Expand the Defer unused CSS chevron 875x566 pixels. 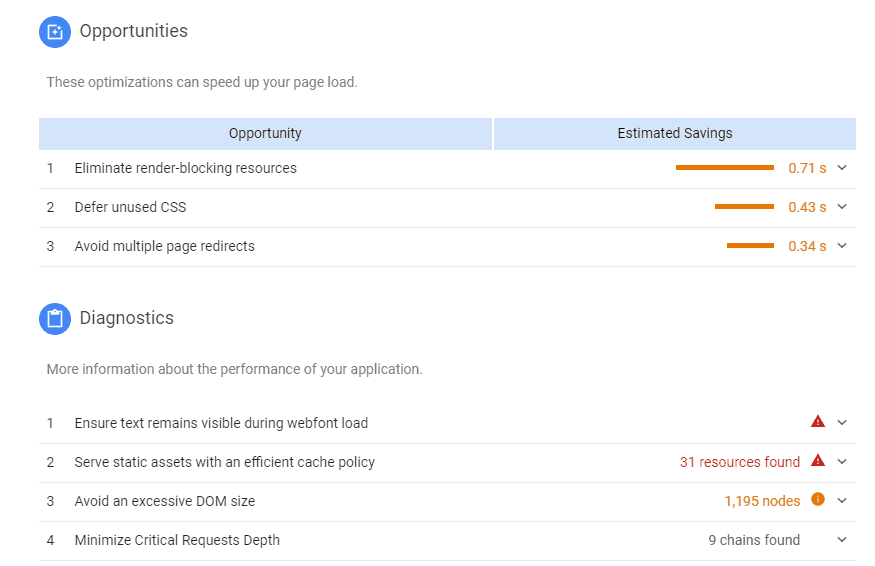[x=842, y=207]
